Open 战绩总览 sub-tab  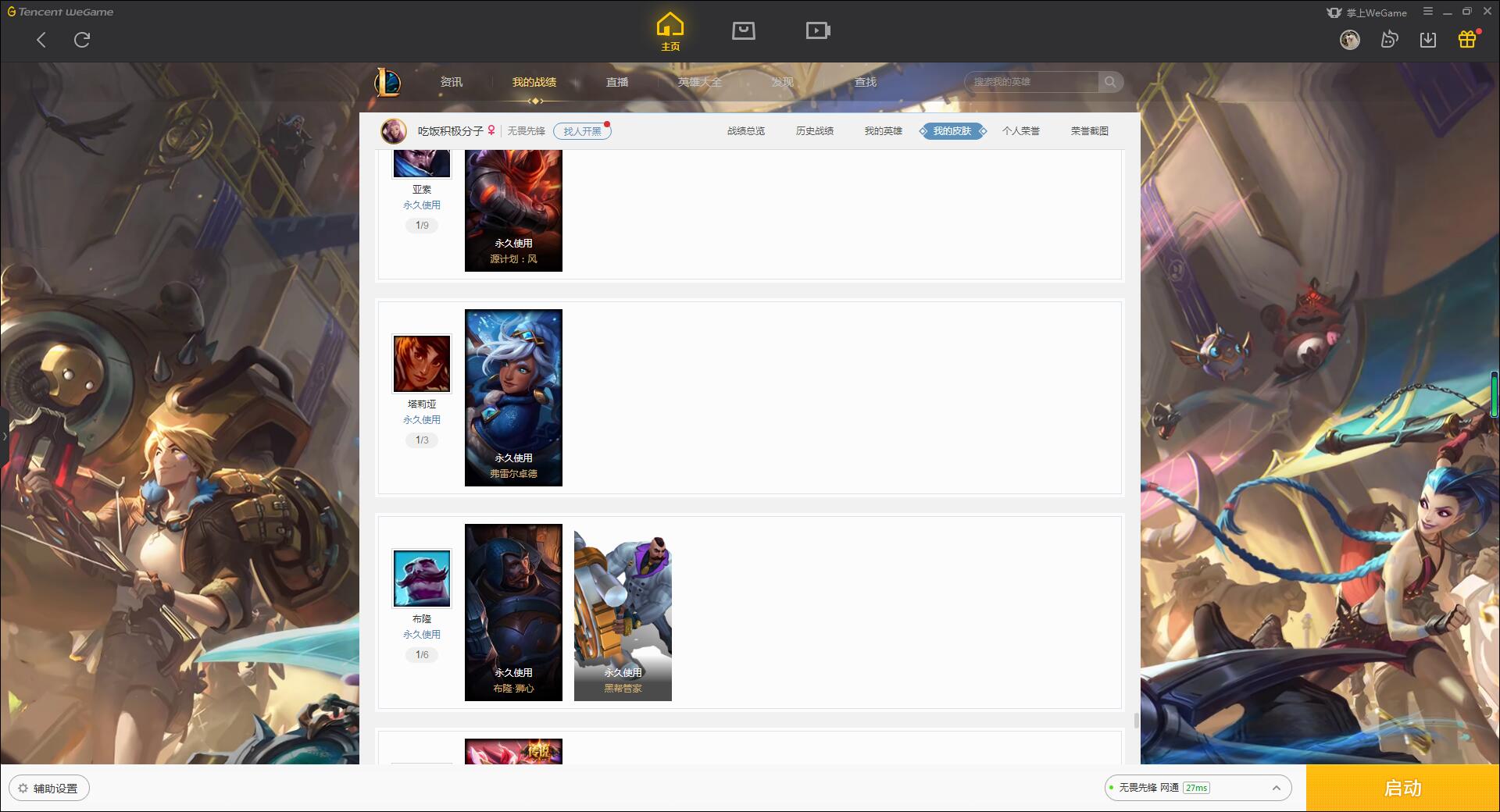click(746, 131)
